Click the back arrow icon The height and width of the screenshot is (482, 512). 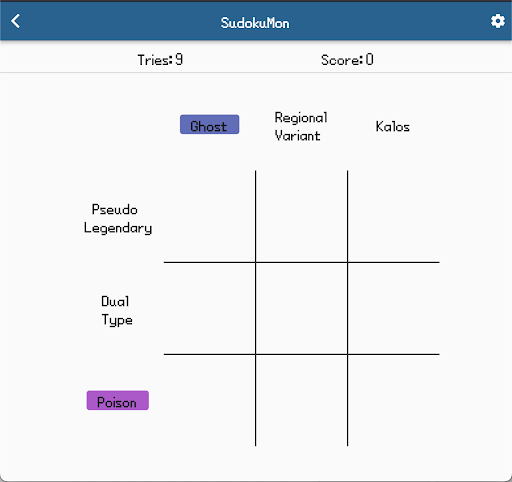point(15,21)
